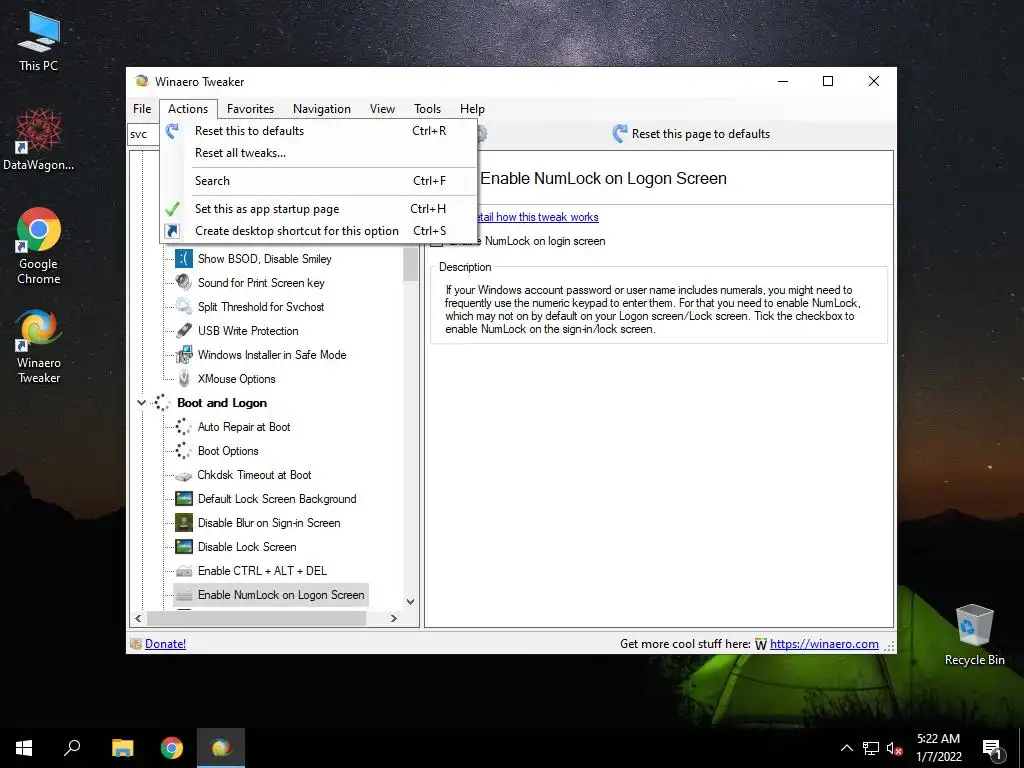
Task: Toggle Enable NumLock on login screen checkbox
Action: click(436, 242)
